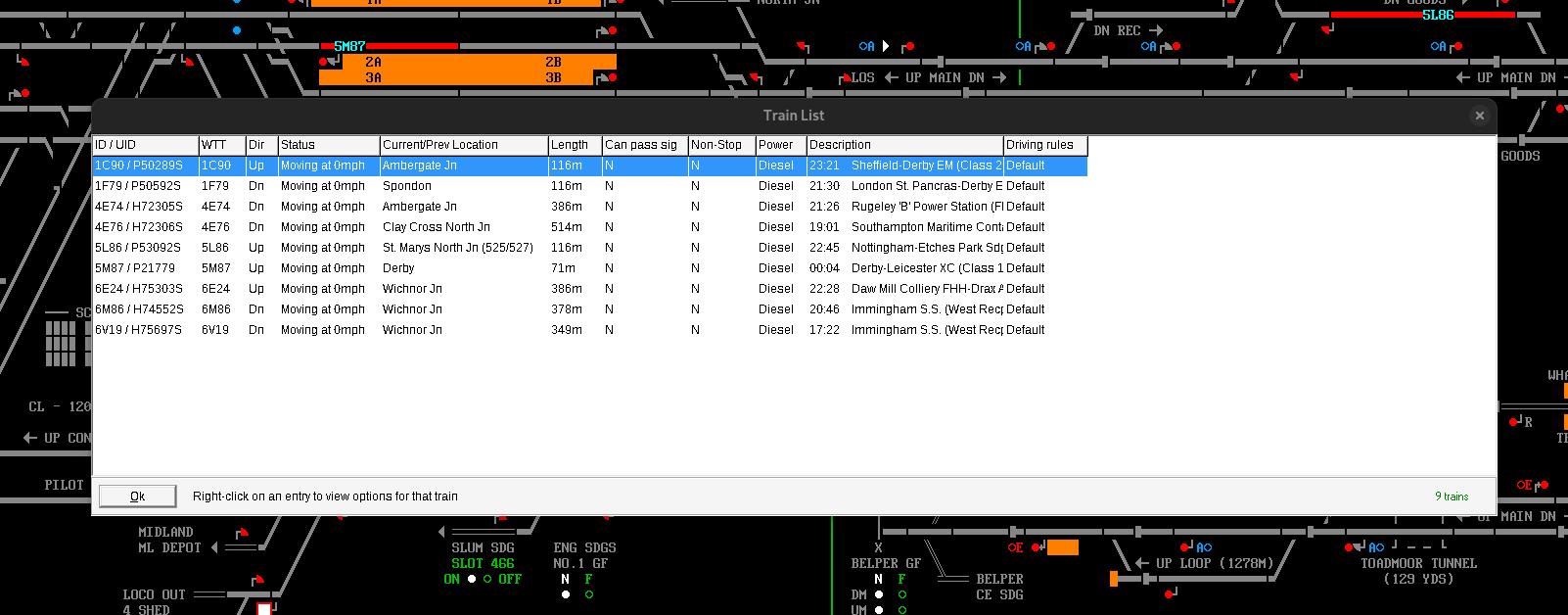Select train 5L86 / P53092S

tap(590, 248)
